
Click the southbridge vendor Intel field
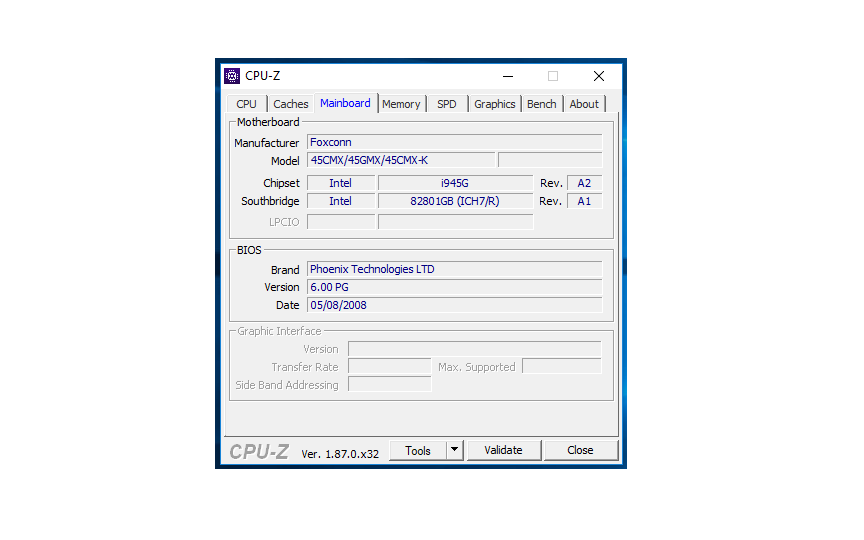[x=341, y=201]
